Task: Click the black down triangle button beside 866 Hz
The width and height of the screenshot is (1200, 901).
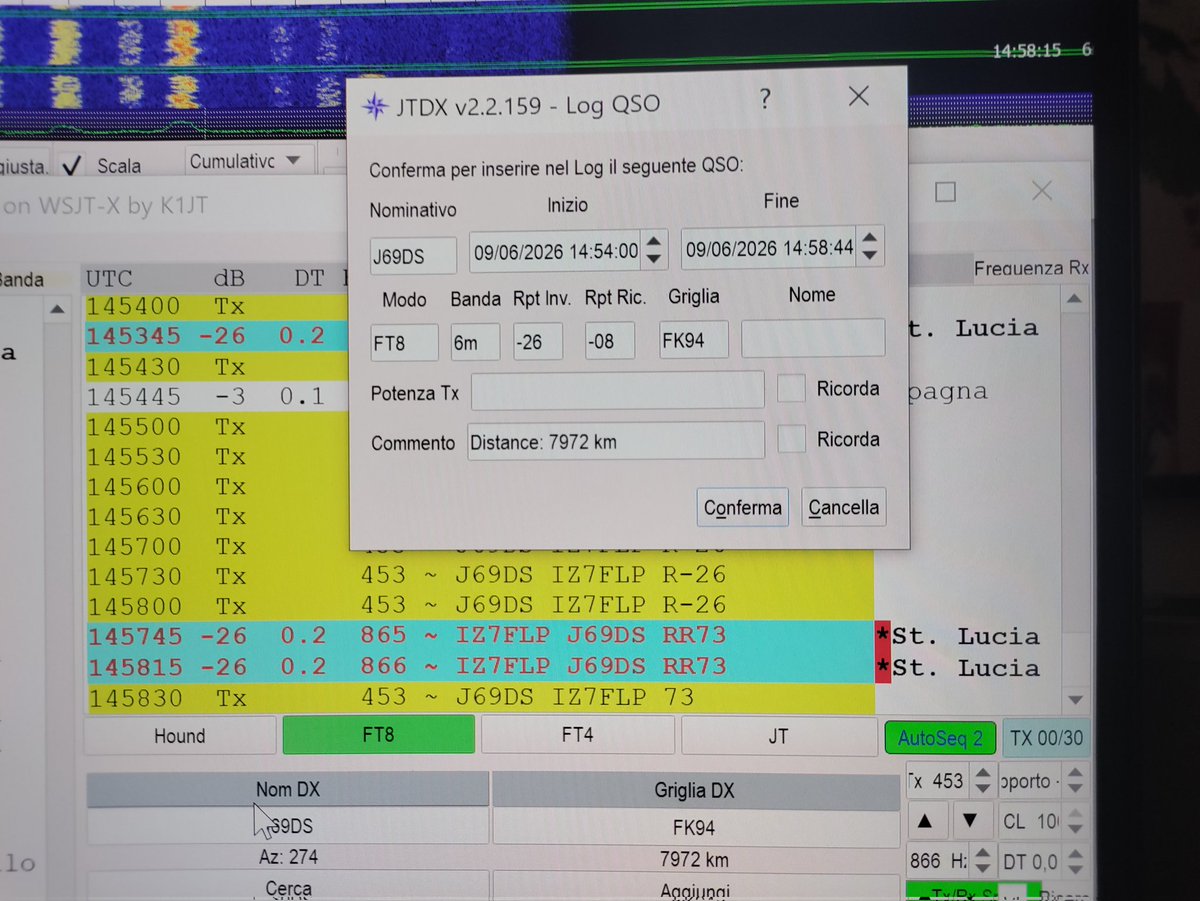Action: tap(970, 822)
